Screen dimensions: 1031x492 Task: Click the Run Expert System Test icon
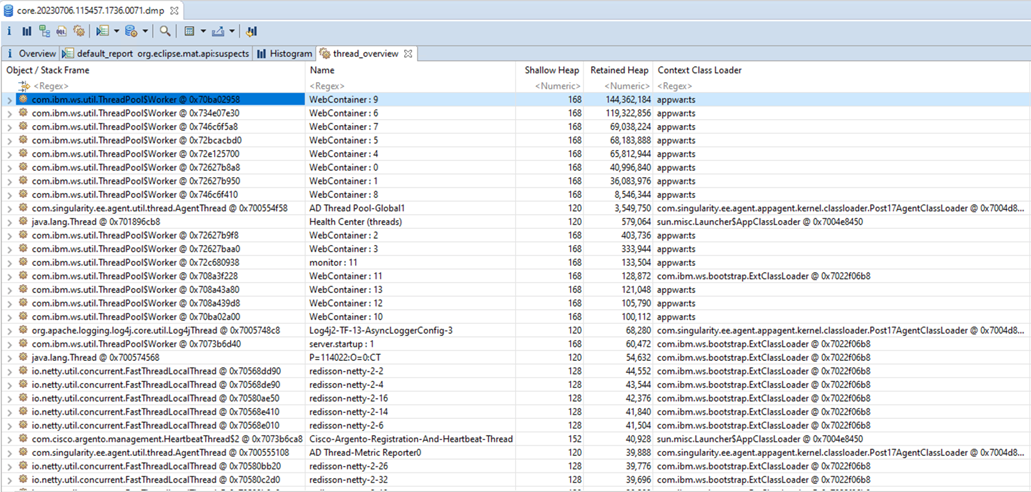(x=102, y=32)
